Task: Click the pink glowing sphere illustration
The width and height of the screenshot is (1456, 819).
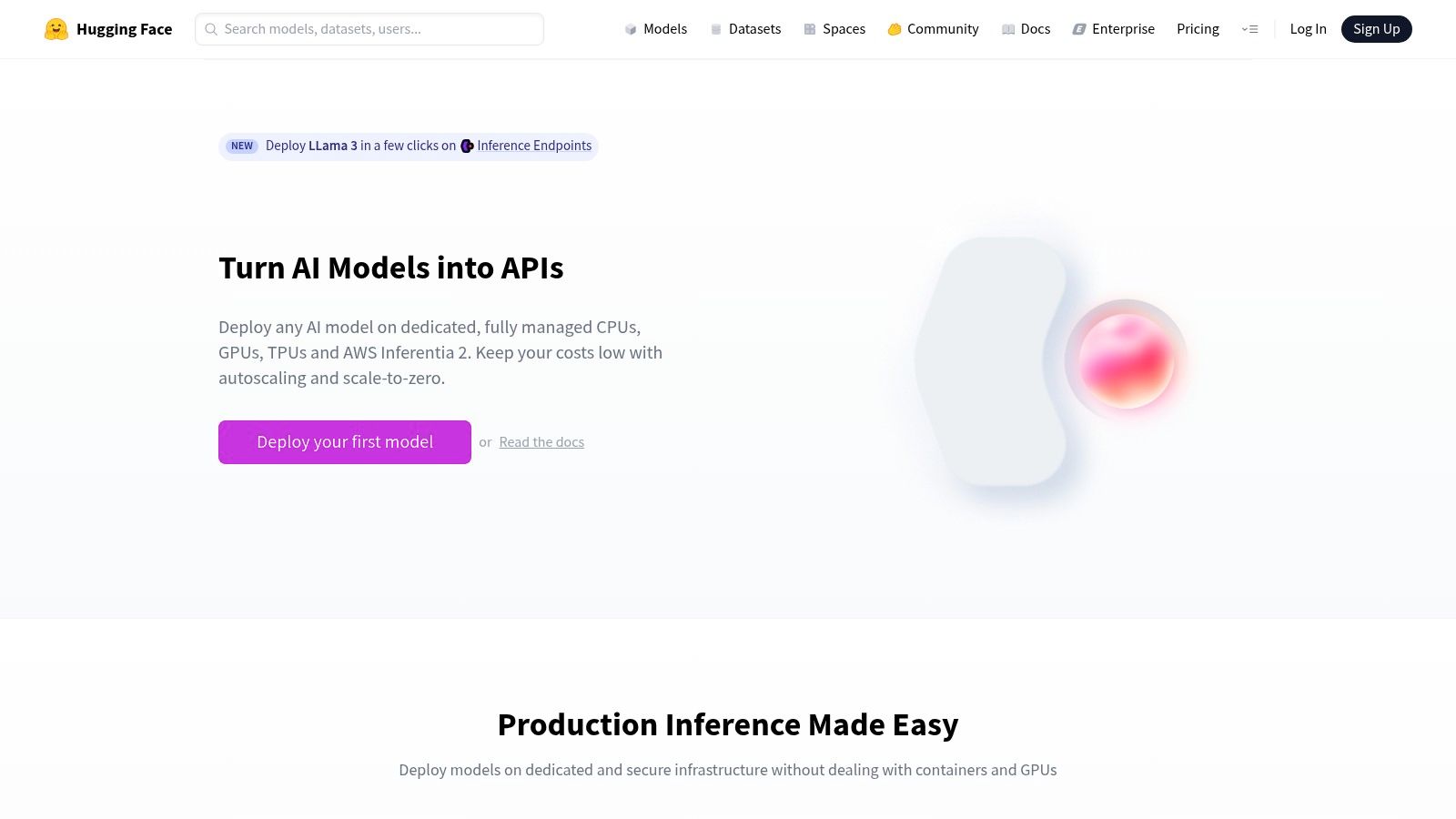Action: [x=1127, y=360]
